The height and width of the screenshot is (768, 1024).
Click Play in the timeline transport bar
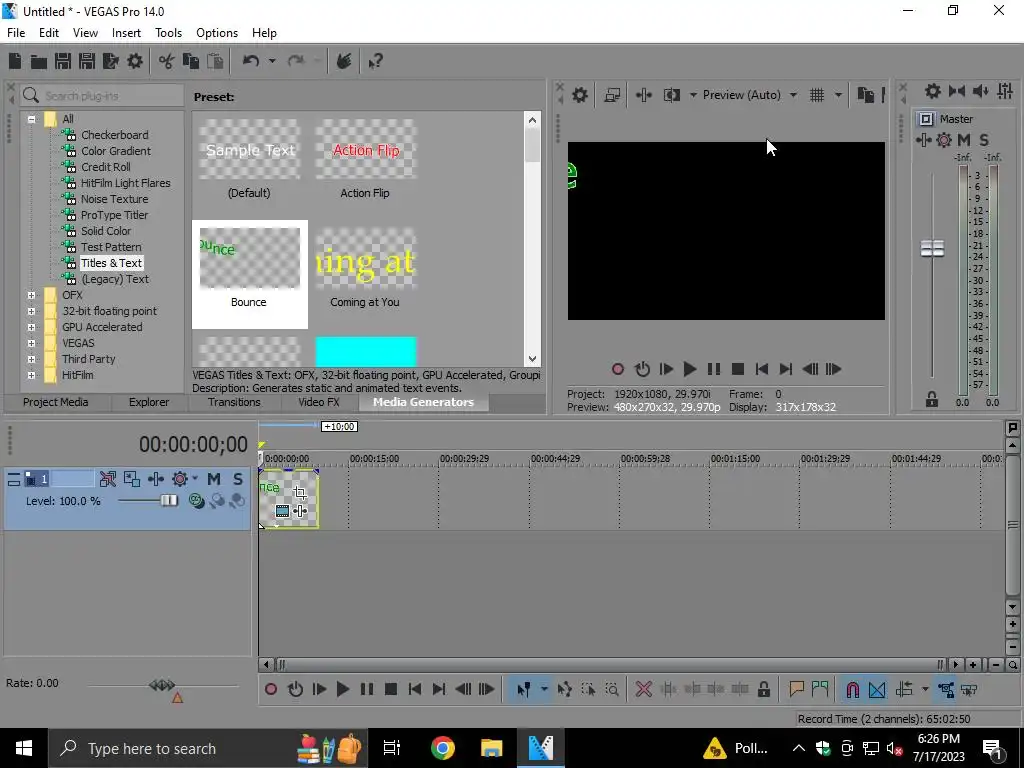pos(342,690)
